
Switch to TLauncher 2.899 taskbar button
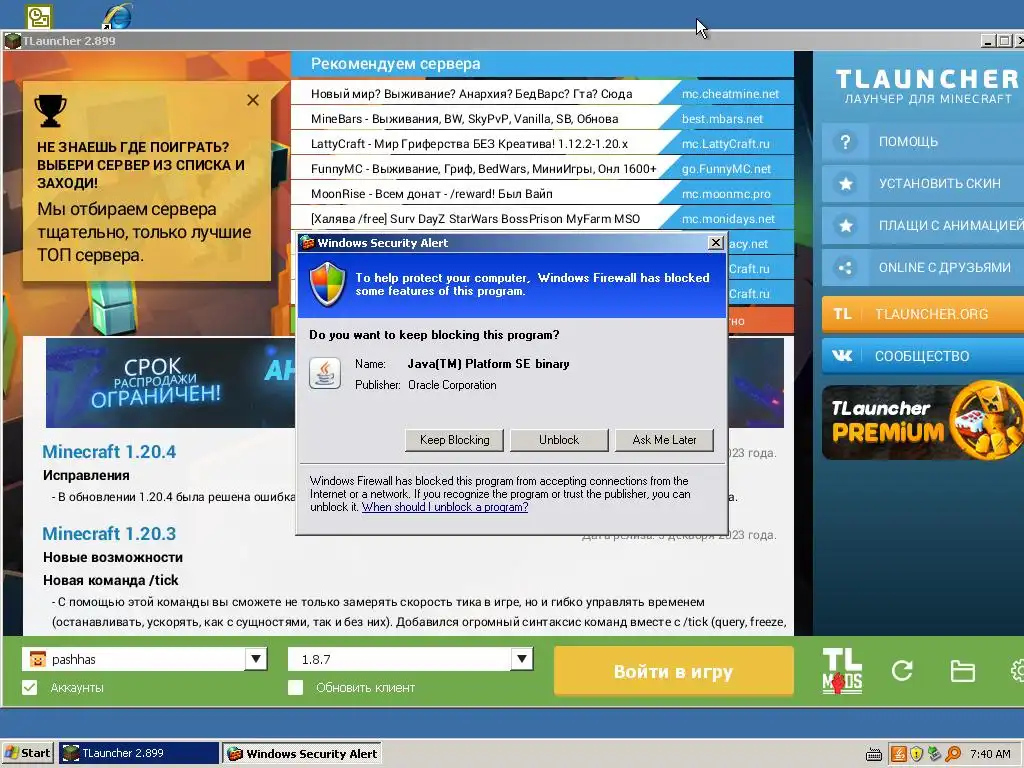coord(139,753)
